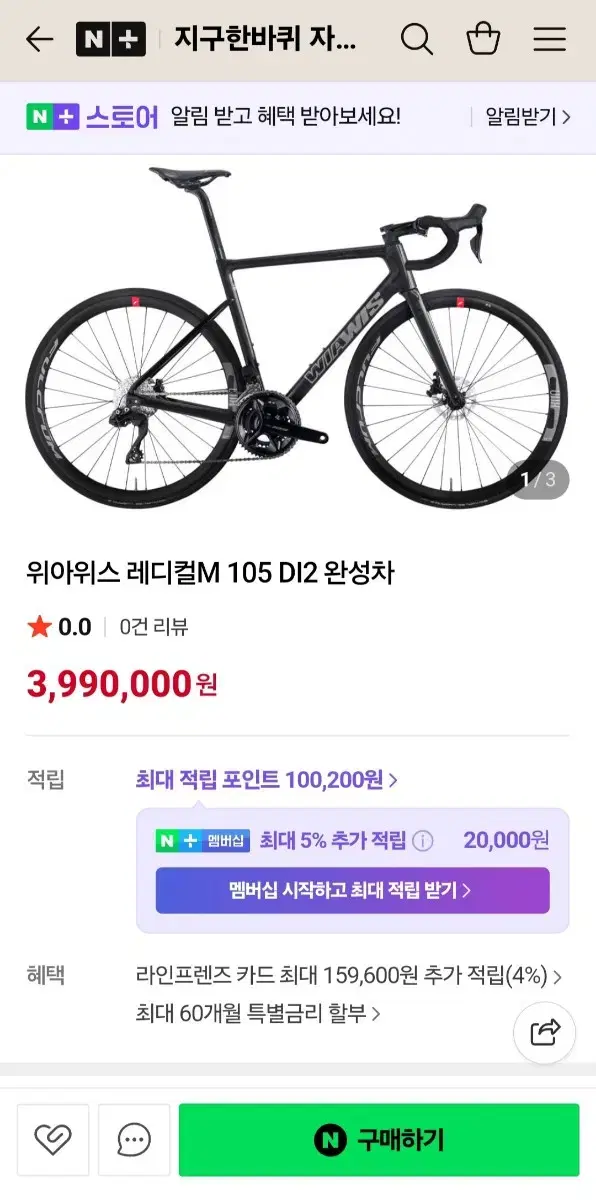The image size is (596, 1200).
Task: Open the search magnifier icon
Action: pos(417,39)
